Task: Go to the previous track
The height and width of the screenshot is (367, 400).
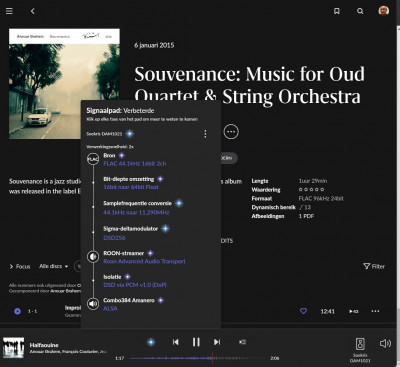Action: point(176,342)
